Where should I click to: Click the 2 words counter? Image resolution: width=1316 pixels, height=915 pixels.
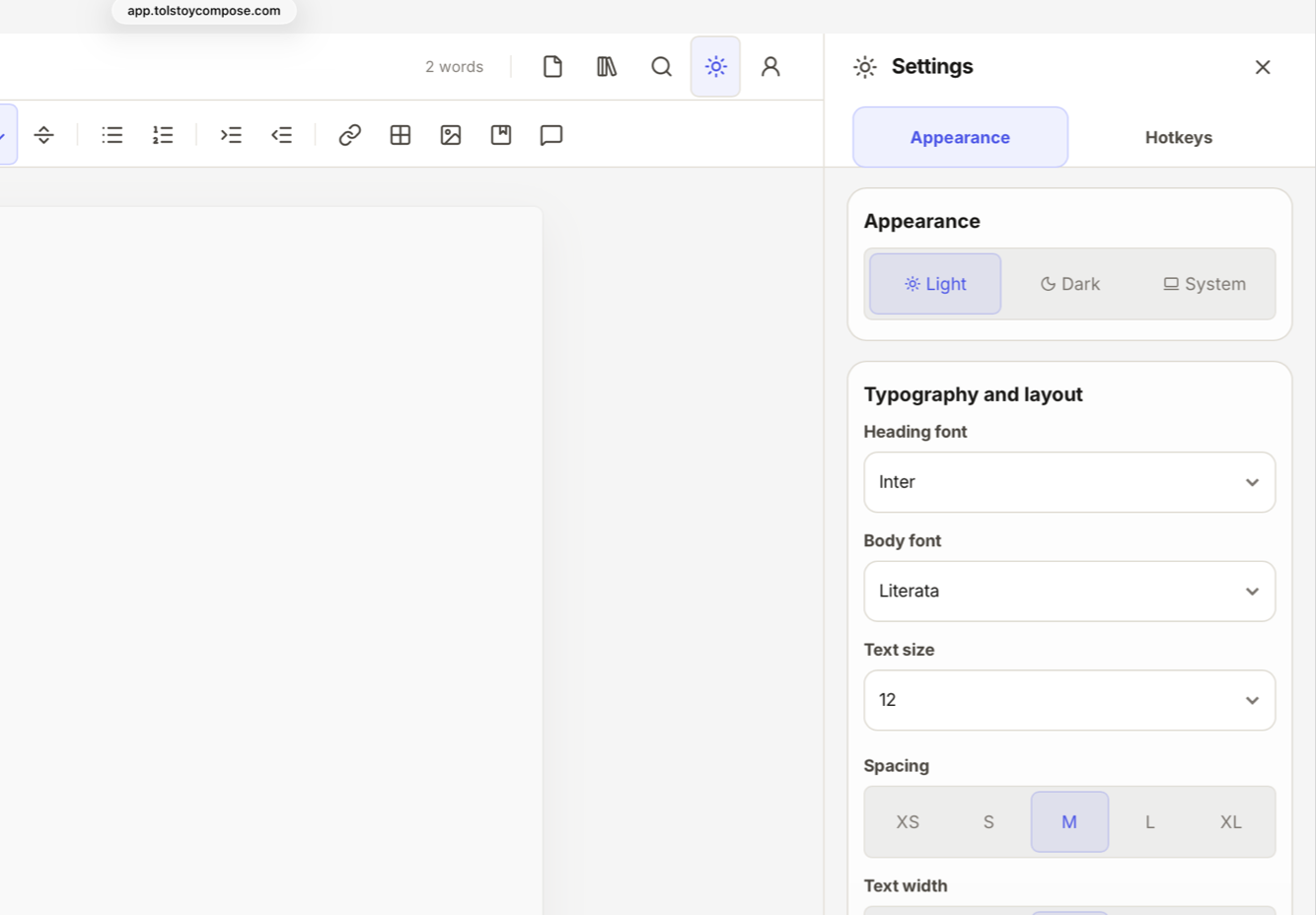pyautogui.click(x=454, y=67)
